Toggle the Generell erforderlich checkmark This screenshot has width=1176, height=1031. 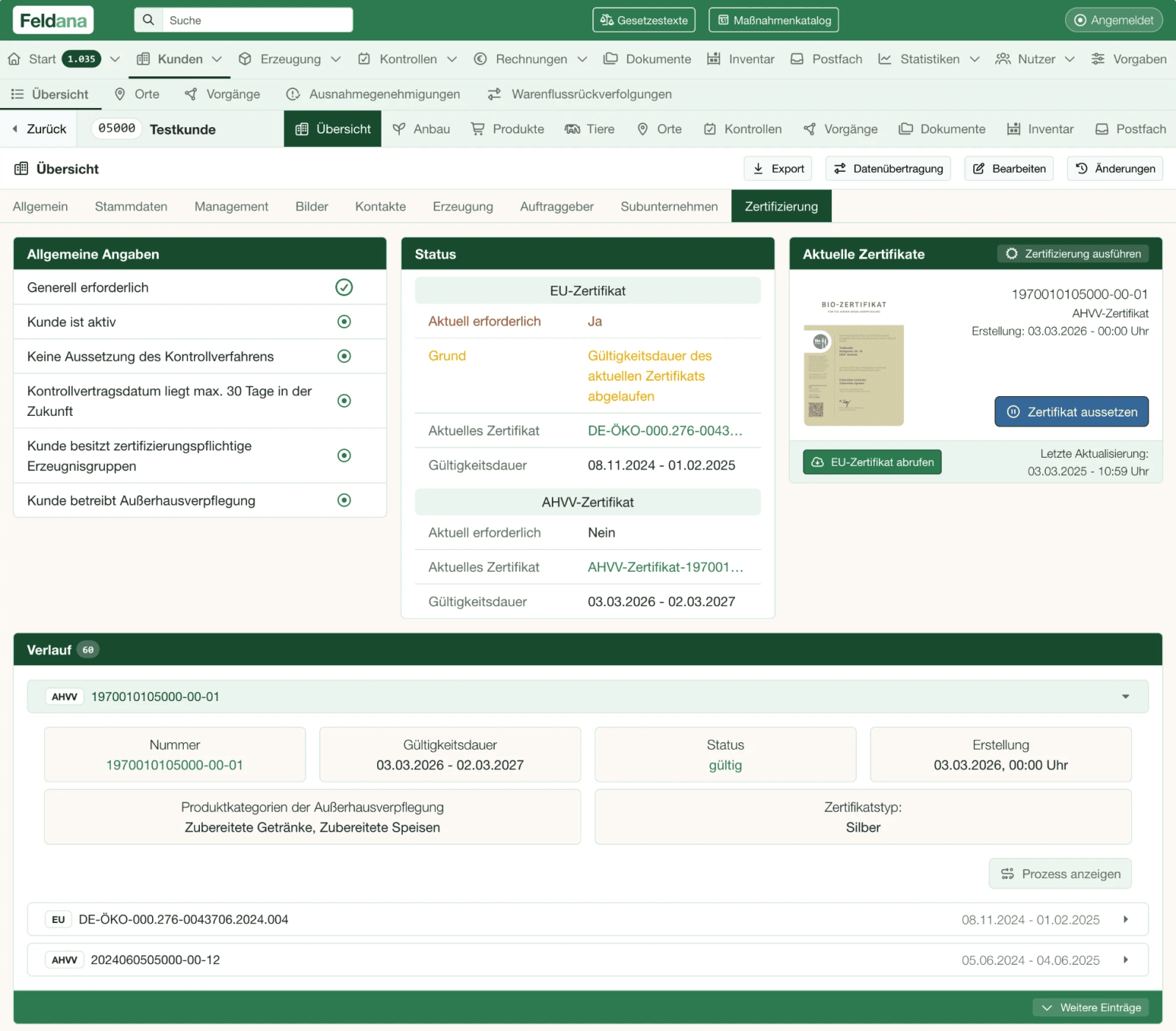[344, 287]
